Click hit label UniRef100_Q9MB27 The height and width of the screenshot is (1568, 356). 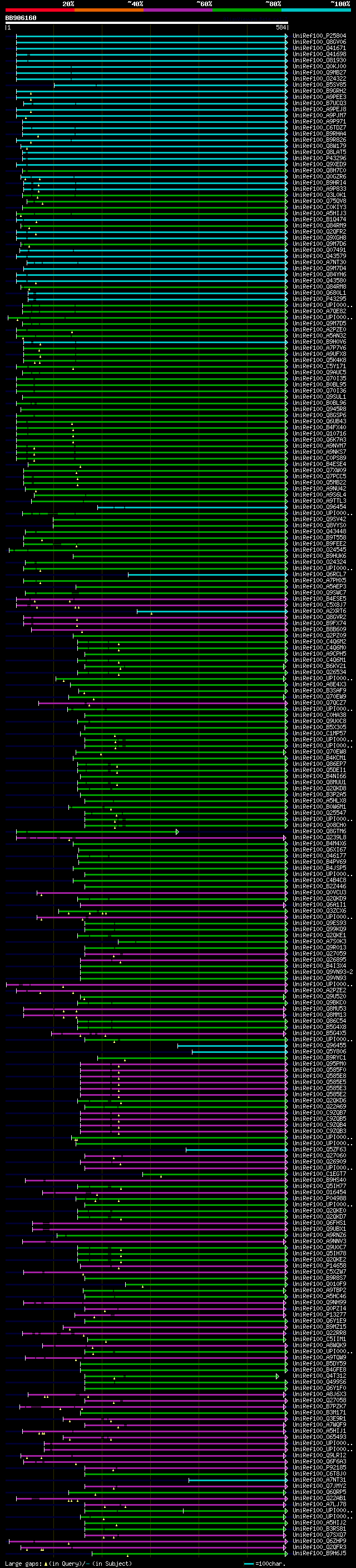[x=319, y=72]
